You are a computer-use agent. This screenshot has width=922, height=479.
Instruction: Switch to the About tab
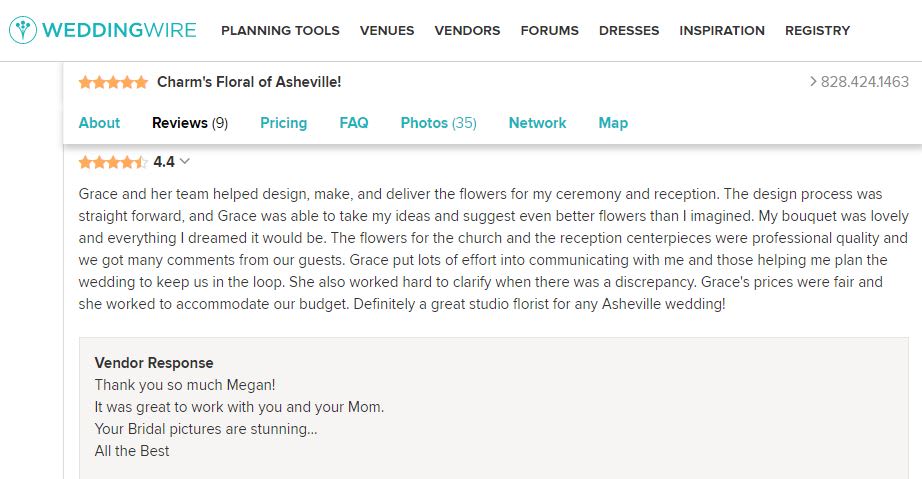[99, 123]
